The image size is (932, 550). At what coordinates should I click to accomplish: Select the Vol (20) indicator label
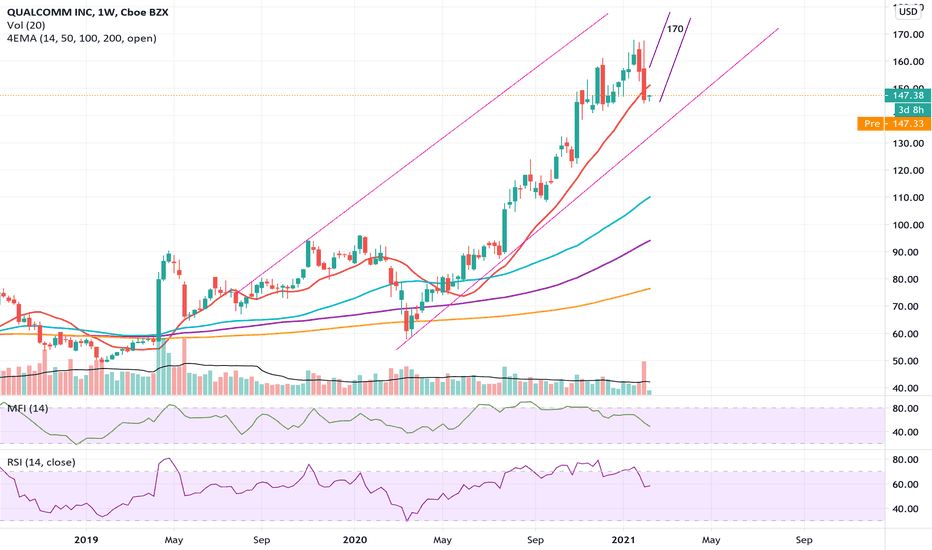[26, 25]
